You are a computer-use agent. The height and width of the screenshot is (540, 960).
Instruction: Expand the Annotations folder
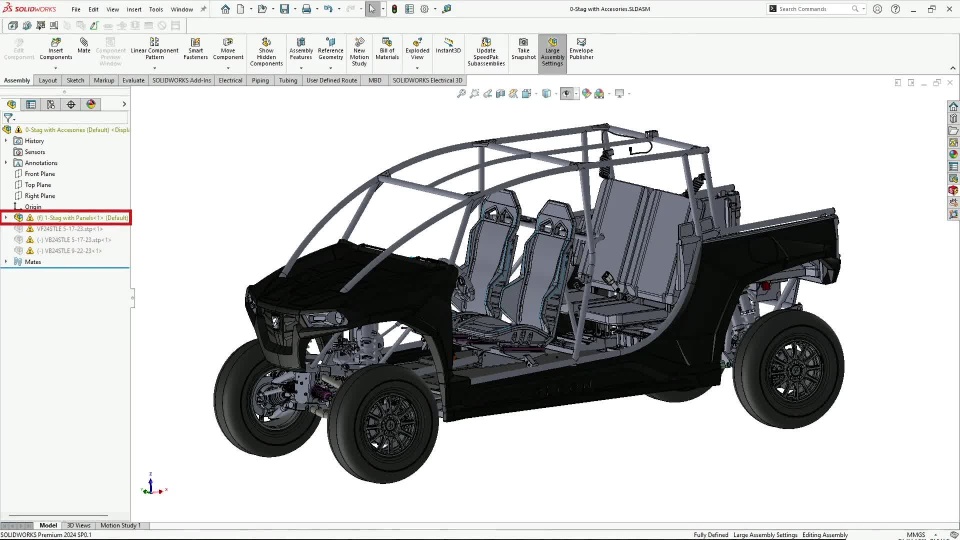[6, 163]
